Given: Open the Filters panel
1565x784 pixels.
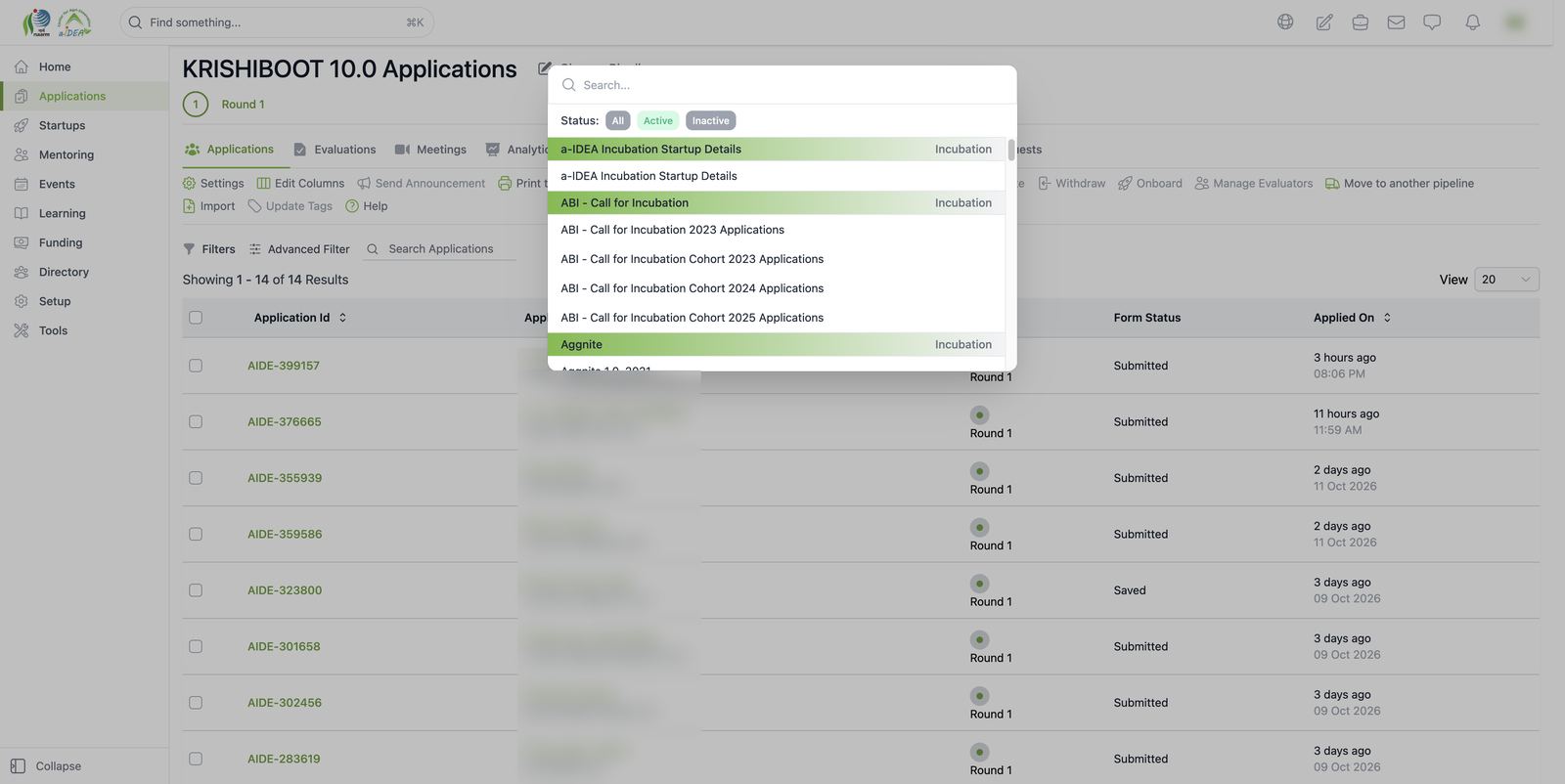Looking at the screenshot, I should 209,249.
